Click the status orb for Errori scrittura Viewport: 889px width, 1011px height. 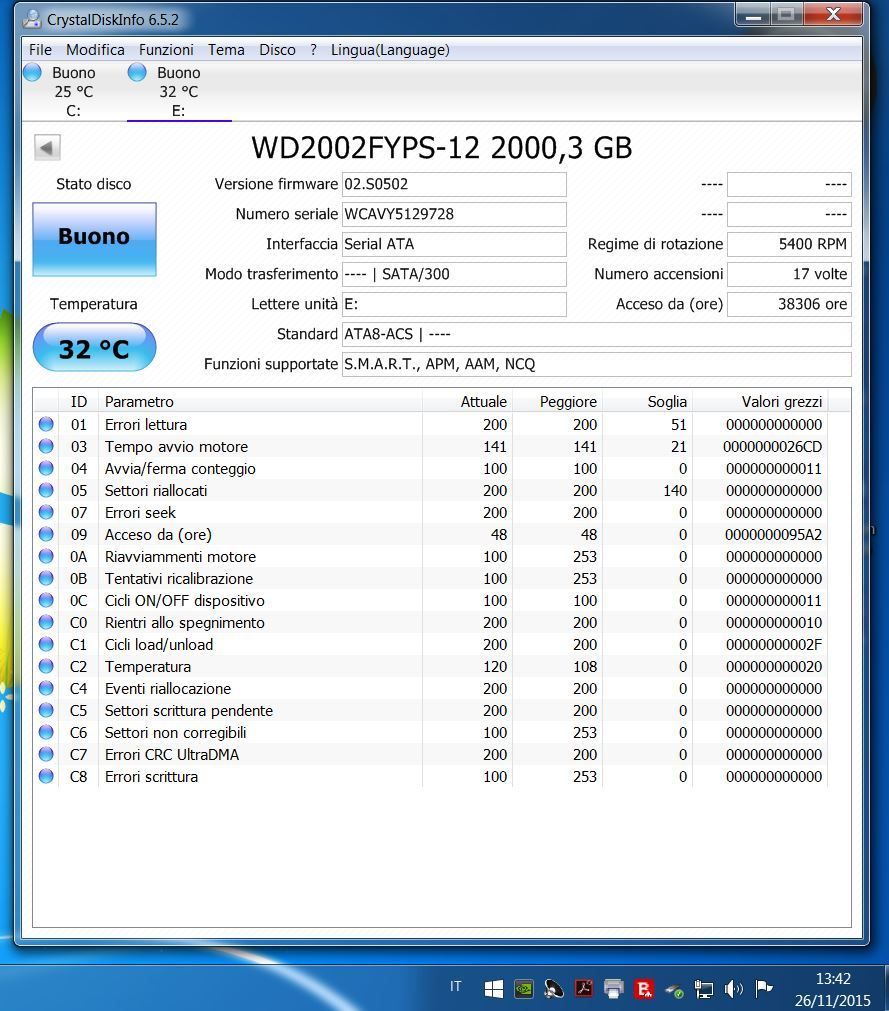click(x=46, y=776)
